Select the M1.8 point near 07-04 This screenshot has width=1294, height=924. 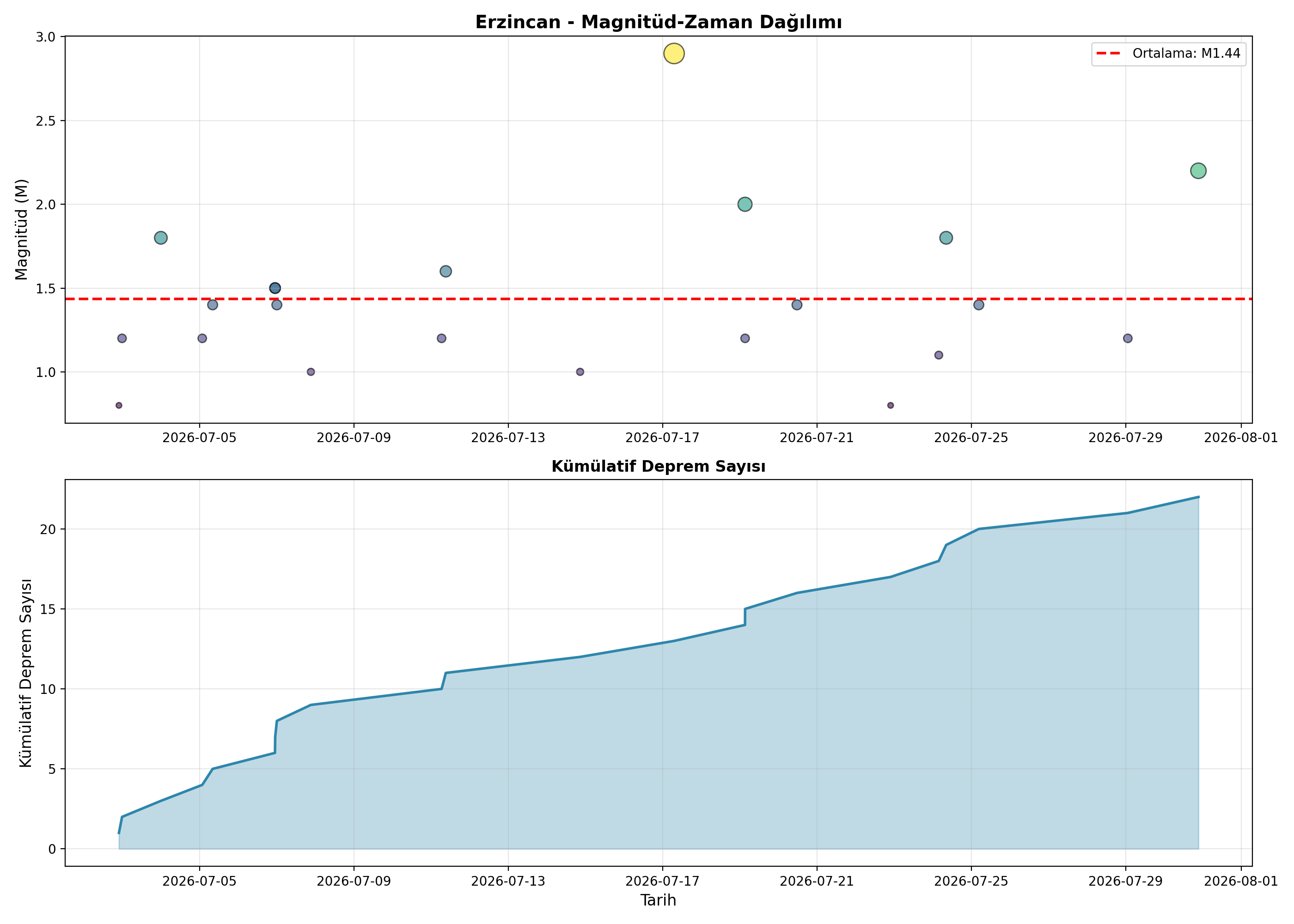161,238
